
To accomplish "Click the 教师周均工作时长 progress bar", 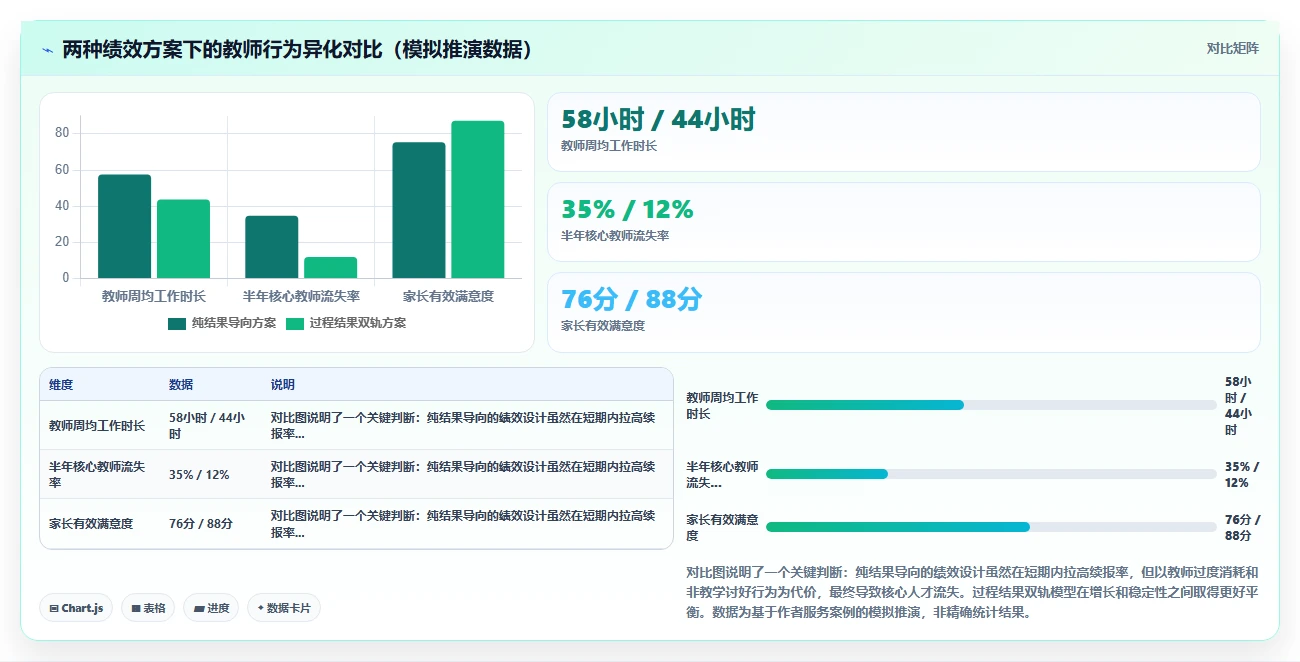I will point(991,405).
